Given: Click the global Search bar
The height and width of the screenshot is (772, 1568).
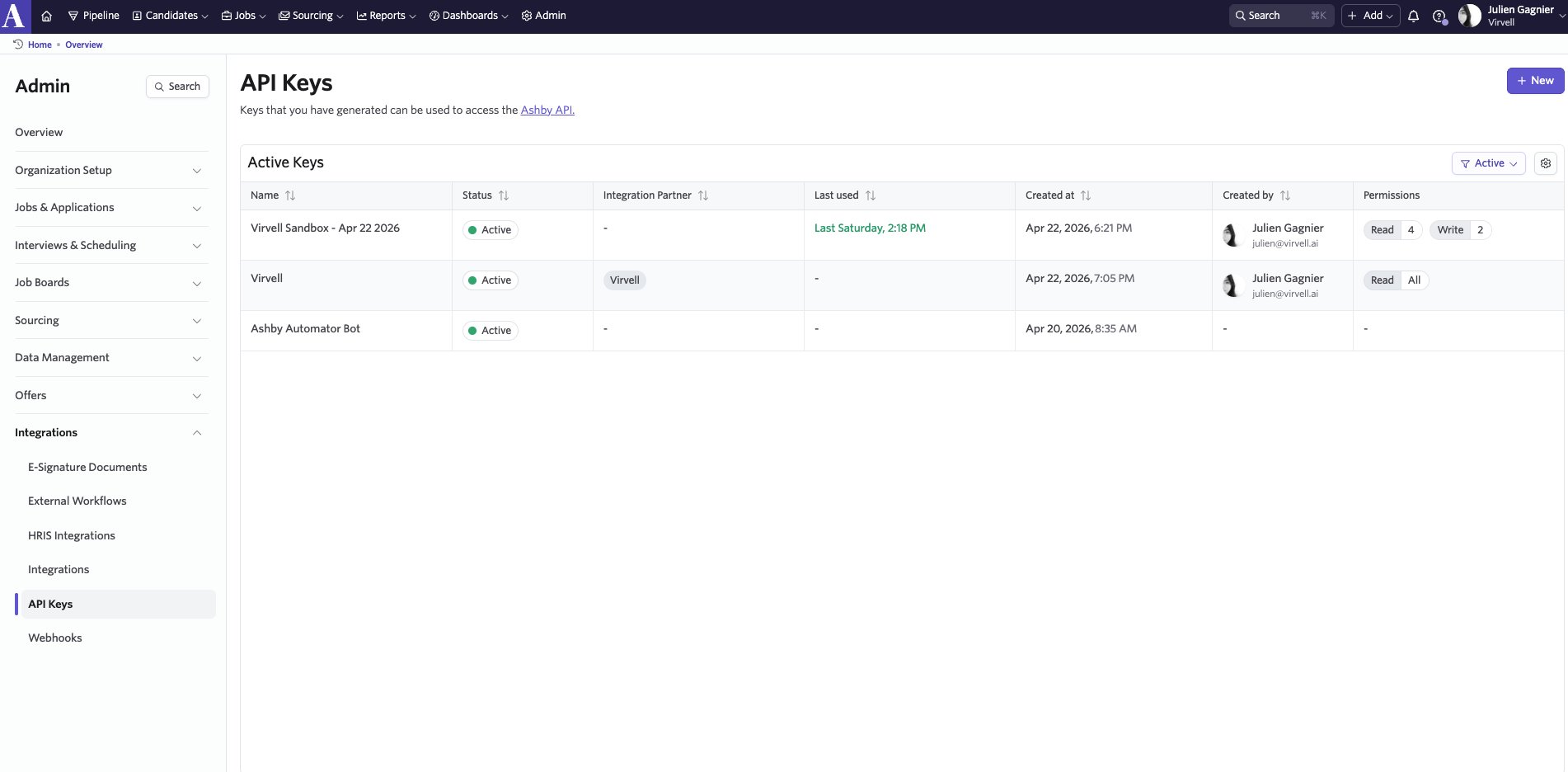Looking at the screenshot, I should point(1281,16).
